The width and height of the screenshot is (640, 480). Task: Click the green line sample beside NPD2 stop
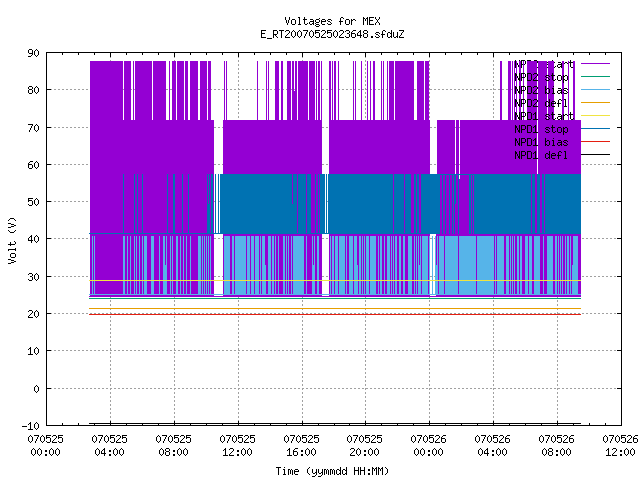(x=595, y=77)
